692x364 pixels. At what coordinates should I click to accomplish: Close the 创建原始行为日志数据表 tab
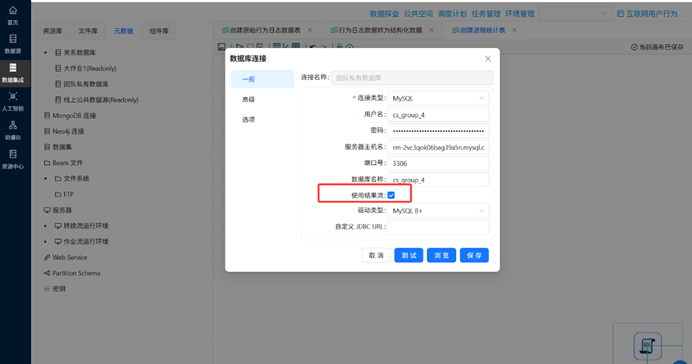point(310,30)
